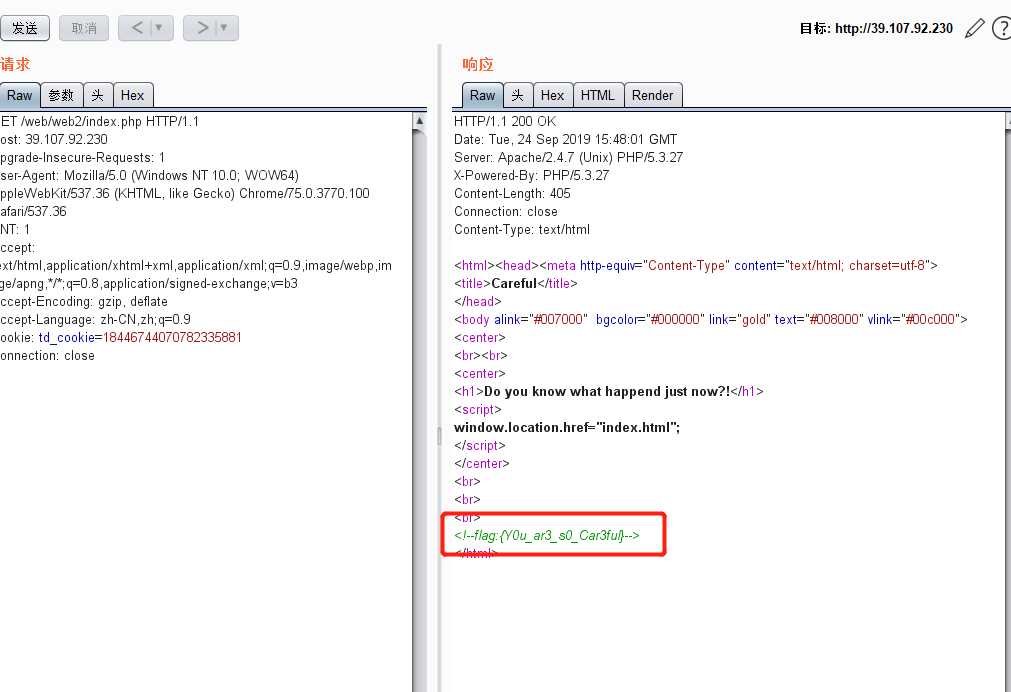Open the forward history dropdown arrow

(x=224, y=28)
